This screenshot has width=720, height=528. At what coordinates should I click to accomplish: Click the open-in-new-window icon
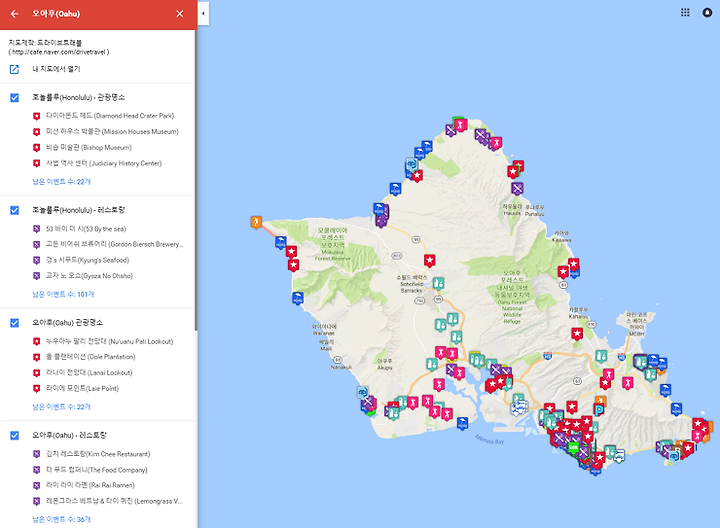coord(14,69)
